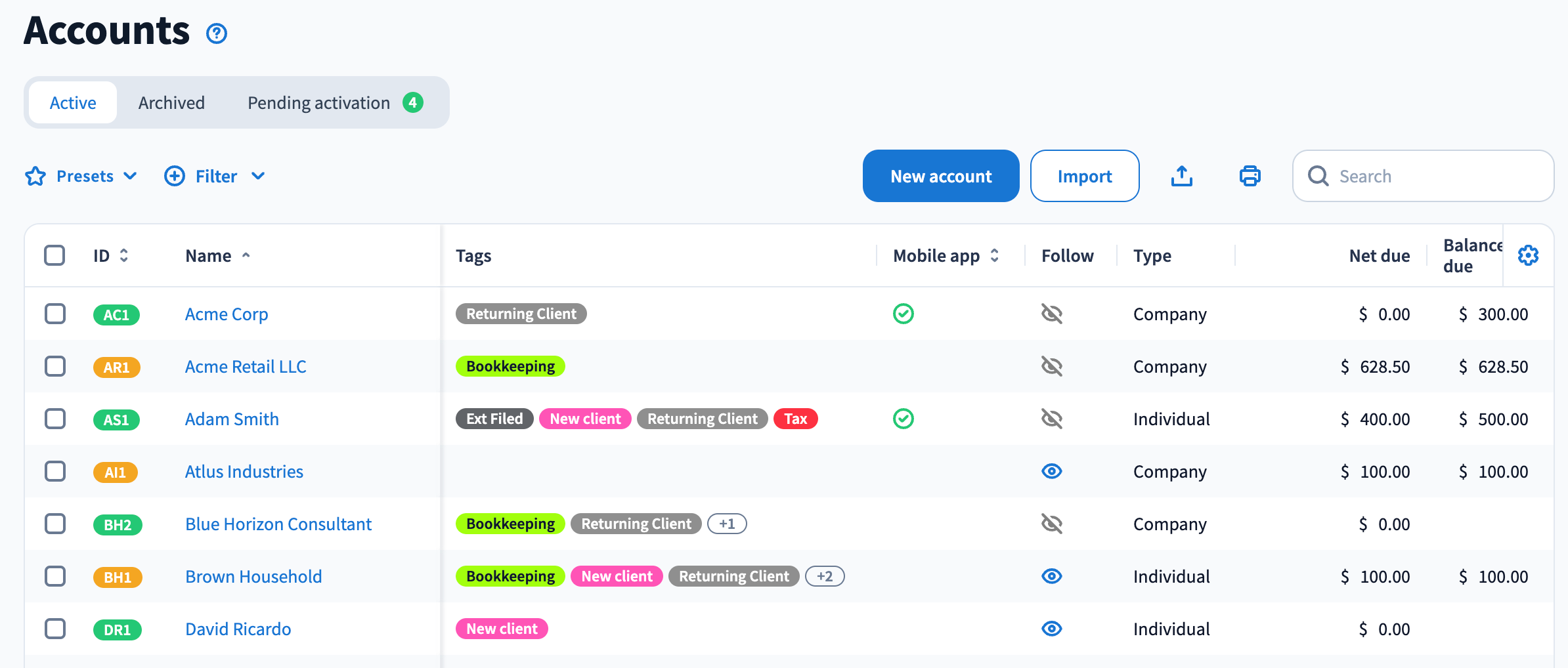The width and height of the screenshot is (1568, 668).
Task: Click the help question mark beside Accounts
Action: pyautogui.click(x=217, y=33)
